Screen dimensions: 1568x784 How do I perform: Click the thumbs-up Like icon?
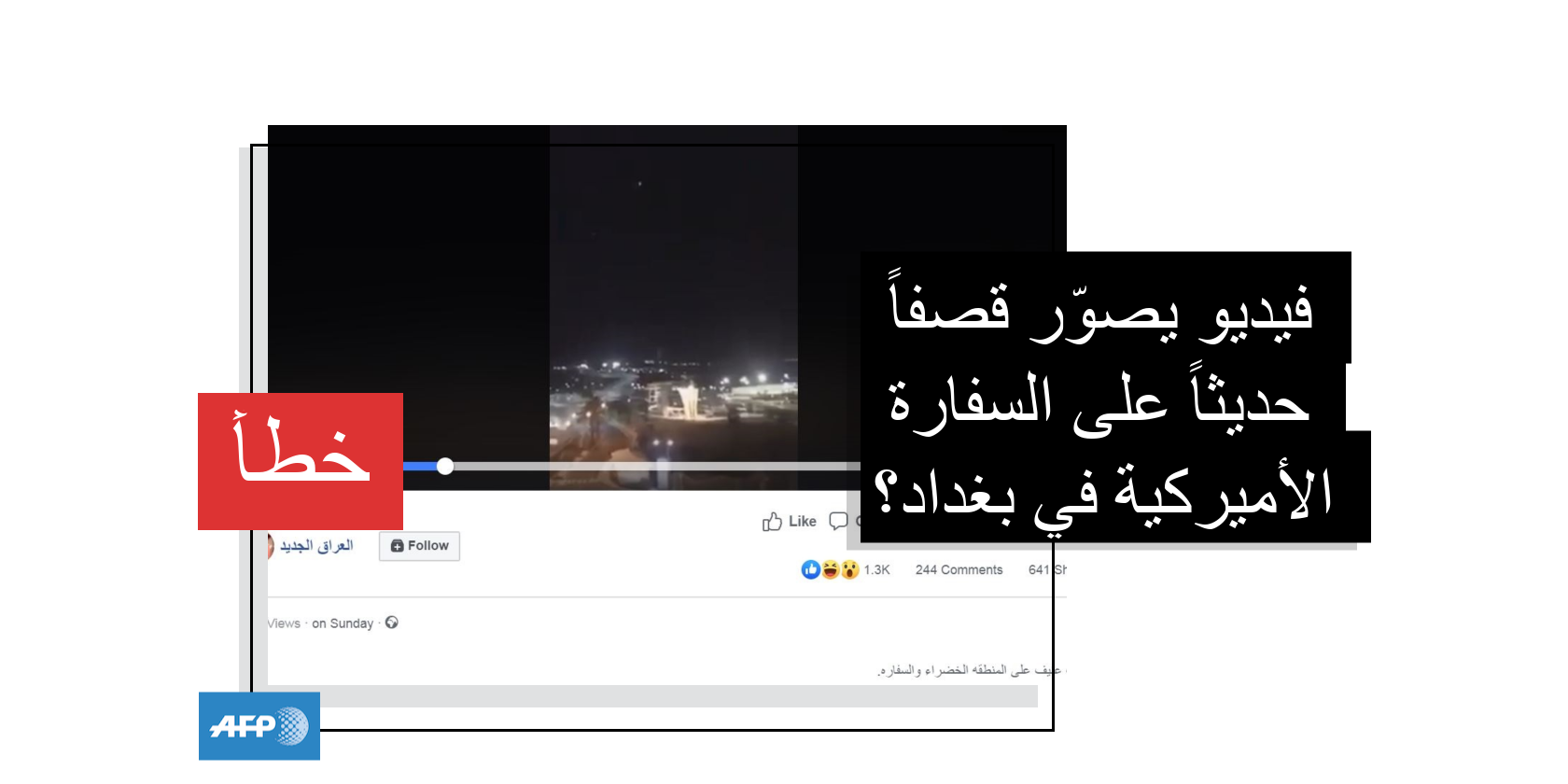click(772, 522)
